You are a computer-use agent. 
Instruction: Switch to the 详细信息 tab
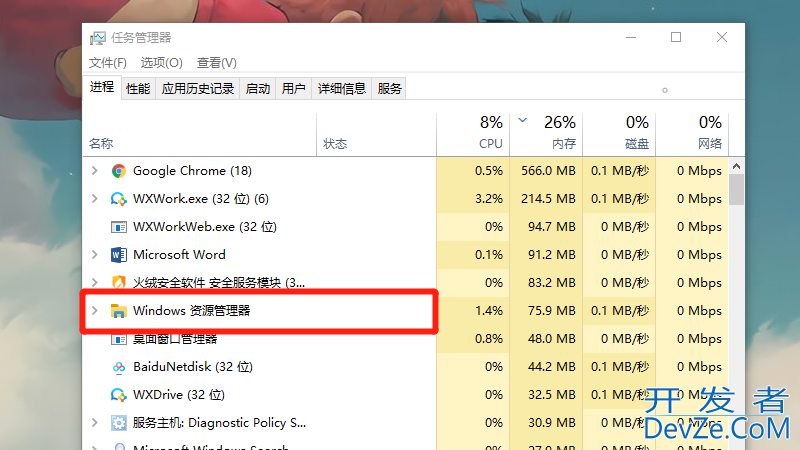[342, 89]
